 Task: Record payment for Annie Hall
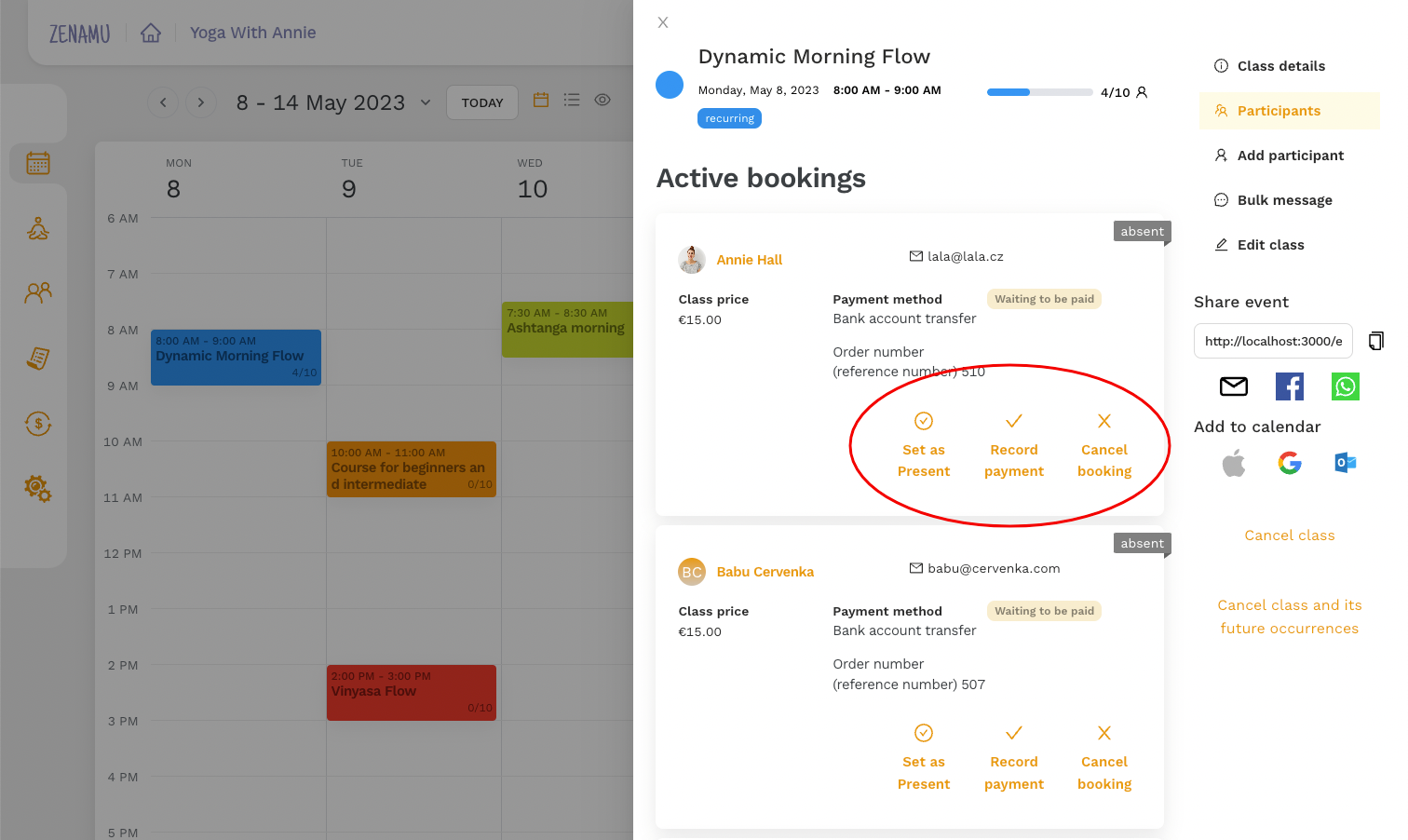tap(1014, 445)
